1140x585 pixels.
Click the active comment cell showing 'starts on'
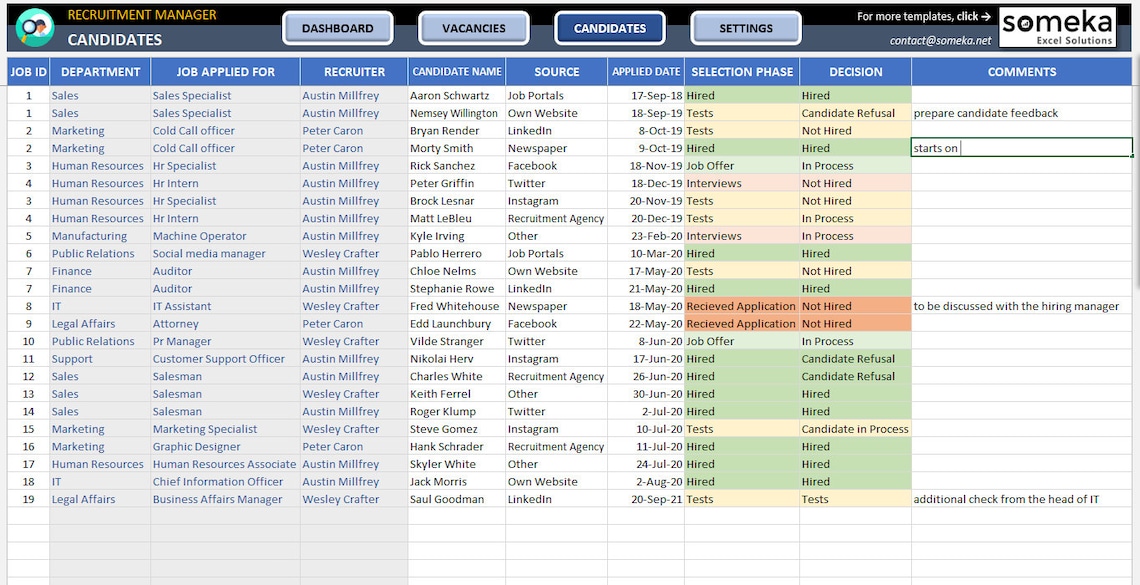[x=1020, y=147]
